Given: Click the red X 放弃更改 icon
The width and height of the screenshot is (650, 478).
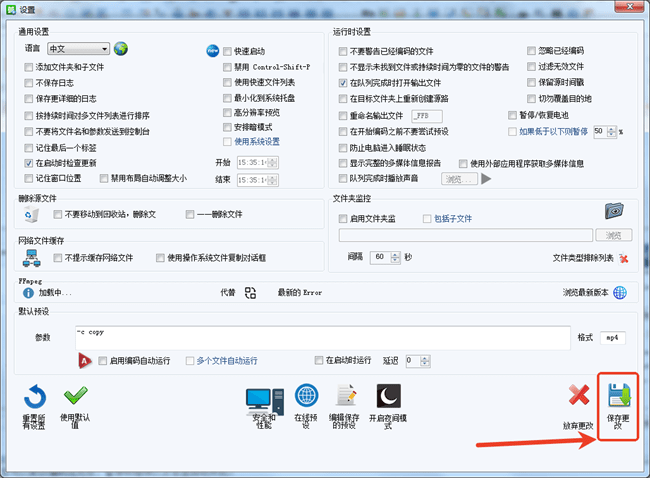Looking at the screenshot, I should [578, 397].
